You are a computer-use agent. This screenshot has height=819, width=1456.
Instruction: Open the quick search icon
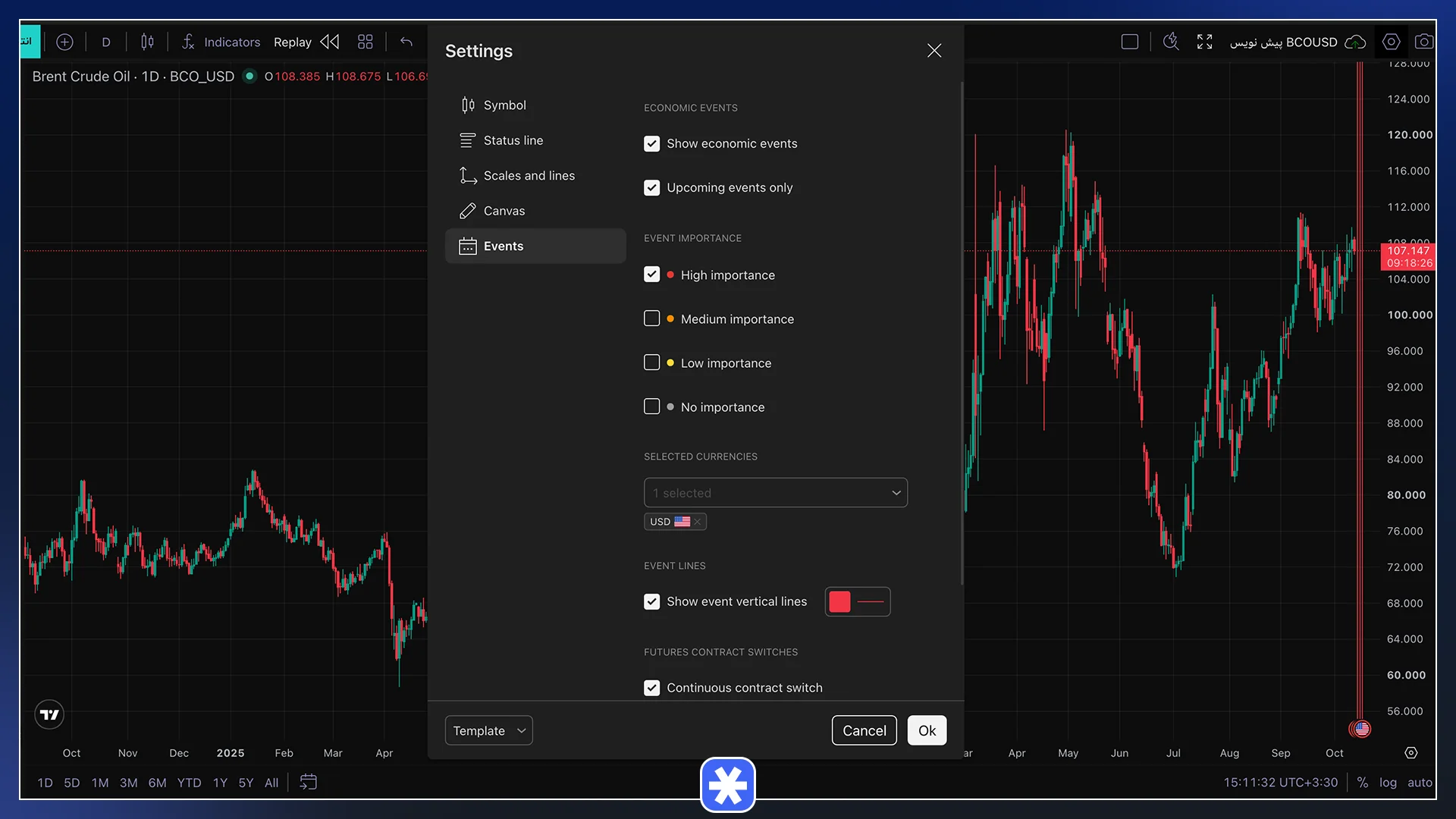pos(1171,42)
